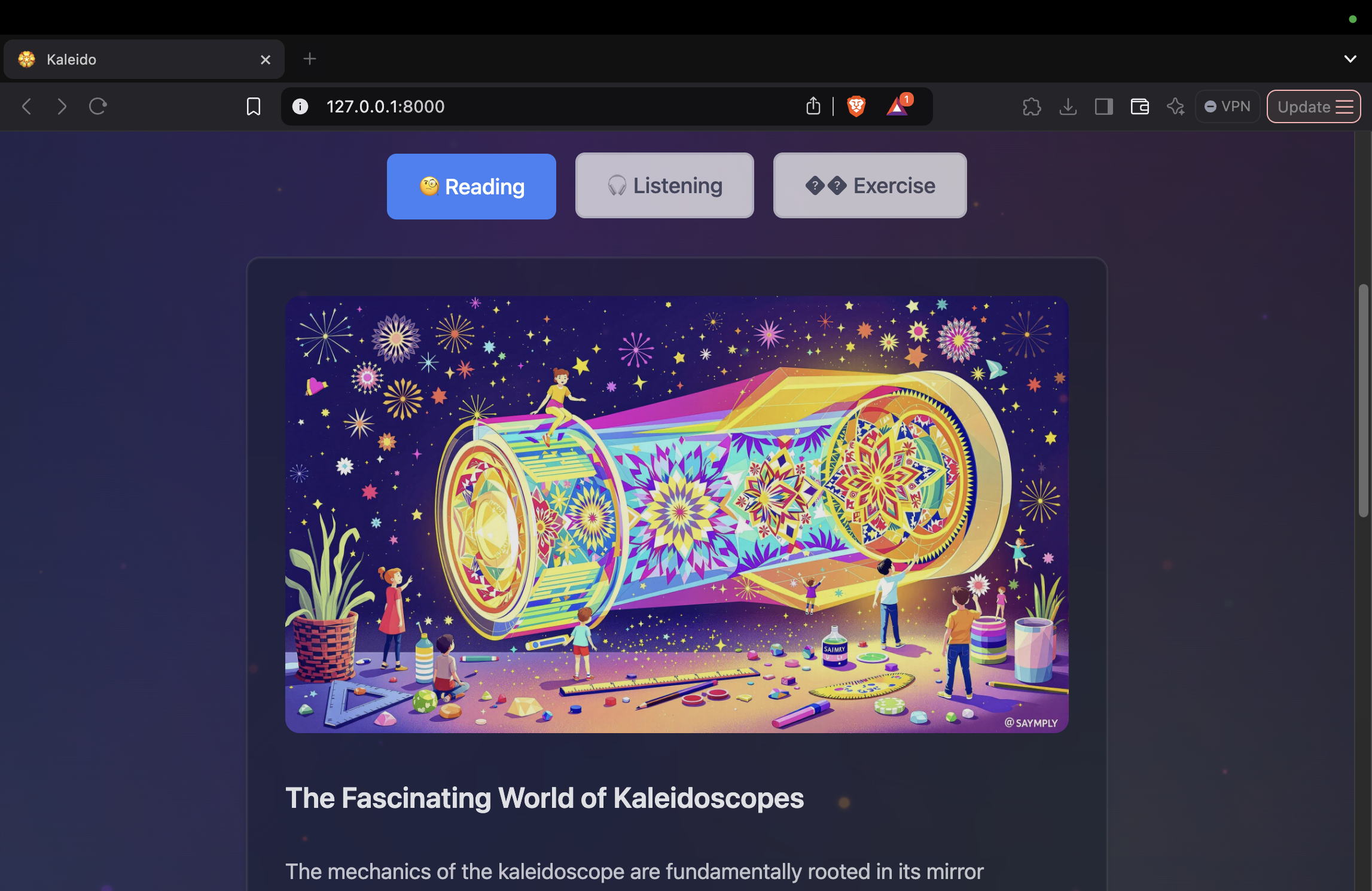The width and height of the screenshot is (1372, 891).
Task: Switch to the Listening tab
Action: [x=664, y=185]
